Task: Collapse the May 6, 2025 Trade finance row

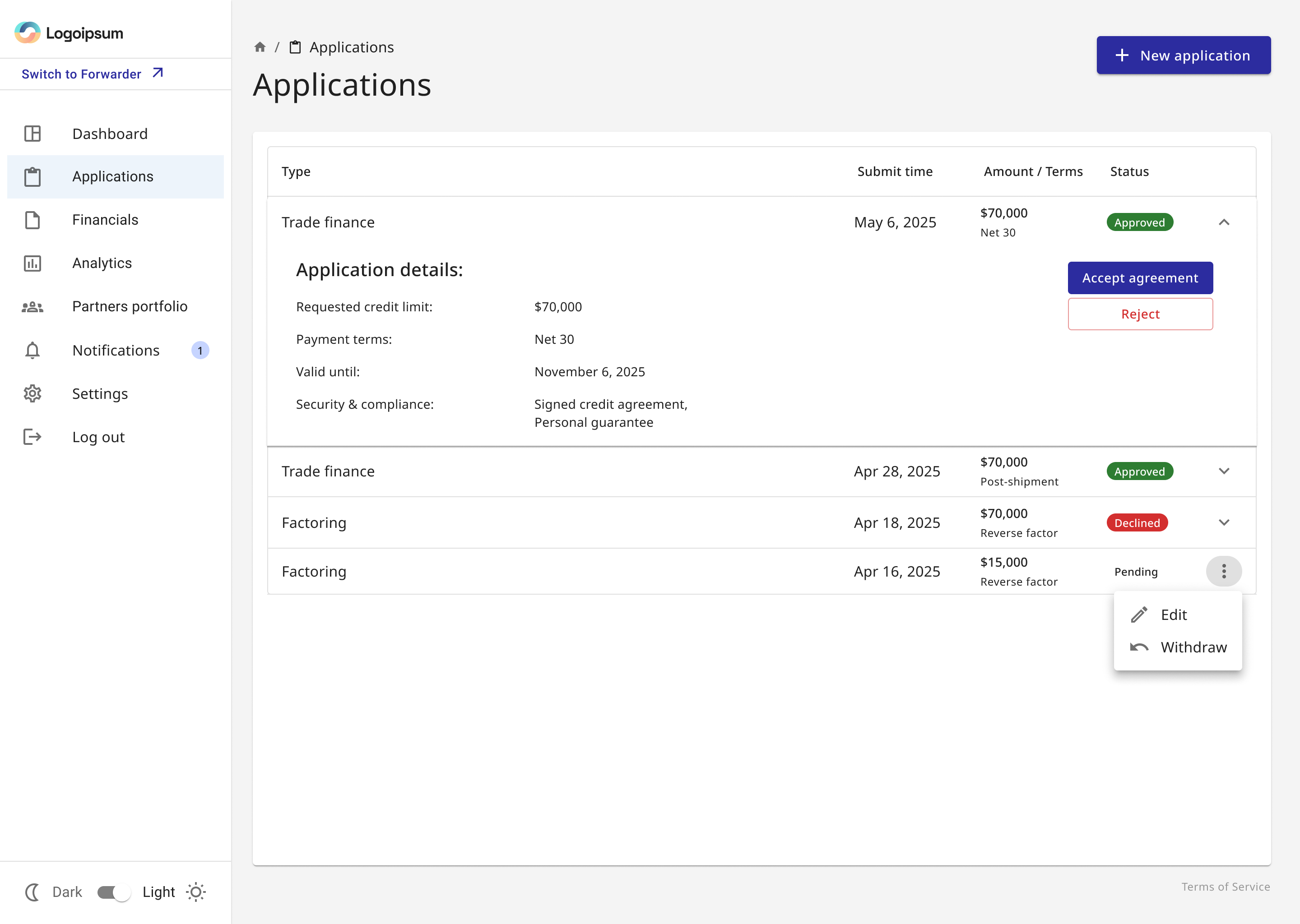Action: tap(1224, 222)
